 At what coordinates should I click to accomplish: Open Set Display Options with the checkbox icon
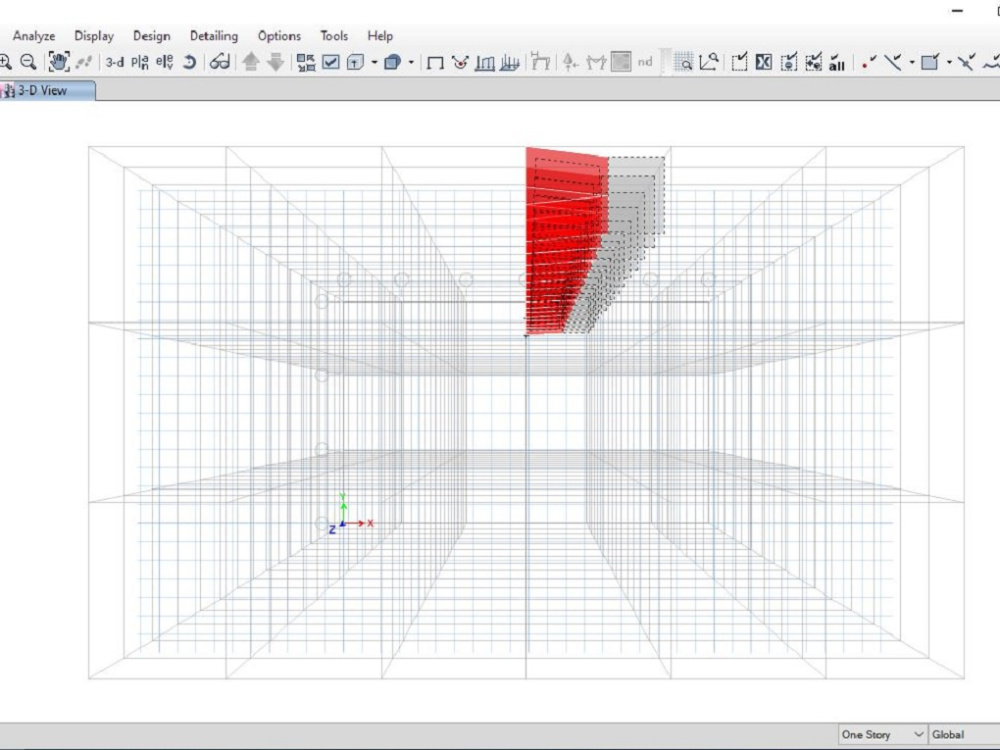coord(329,62)
